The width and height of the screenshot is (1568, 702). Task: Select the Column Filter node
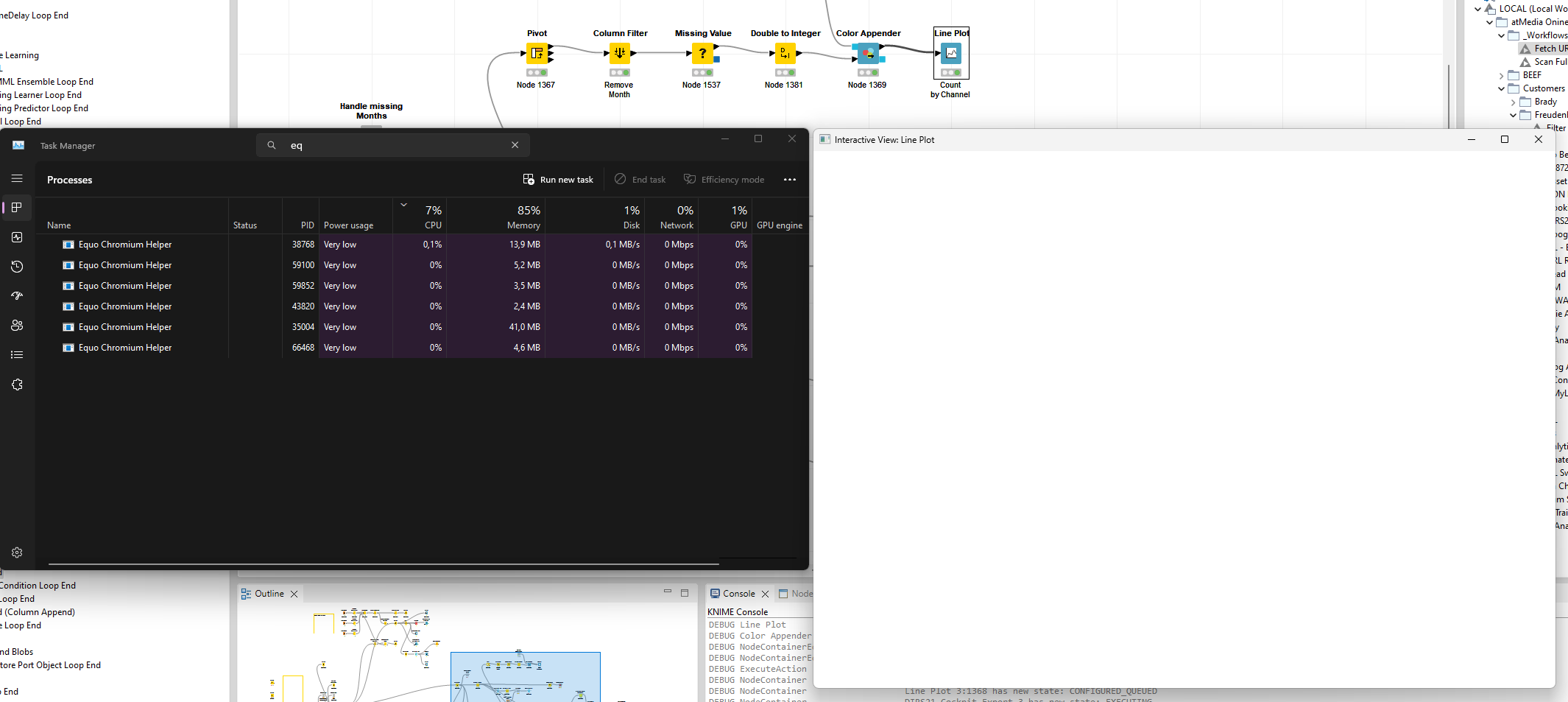619,53
